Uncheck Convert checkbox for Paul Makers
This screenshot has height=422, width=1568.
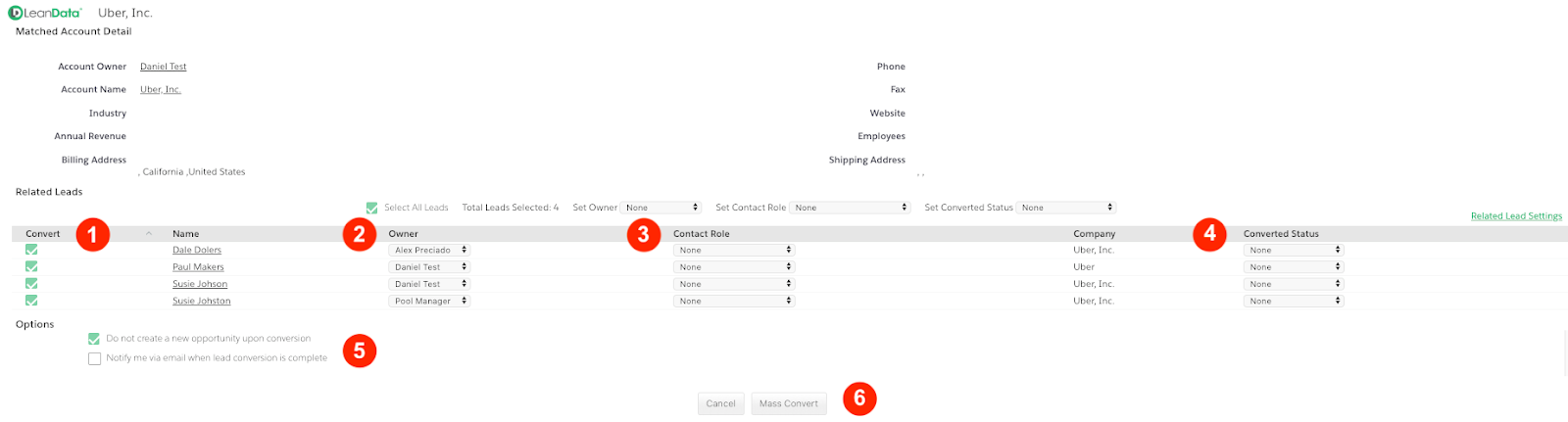click(x=31, y=266)
